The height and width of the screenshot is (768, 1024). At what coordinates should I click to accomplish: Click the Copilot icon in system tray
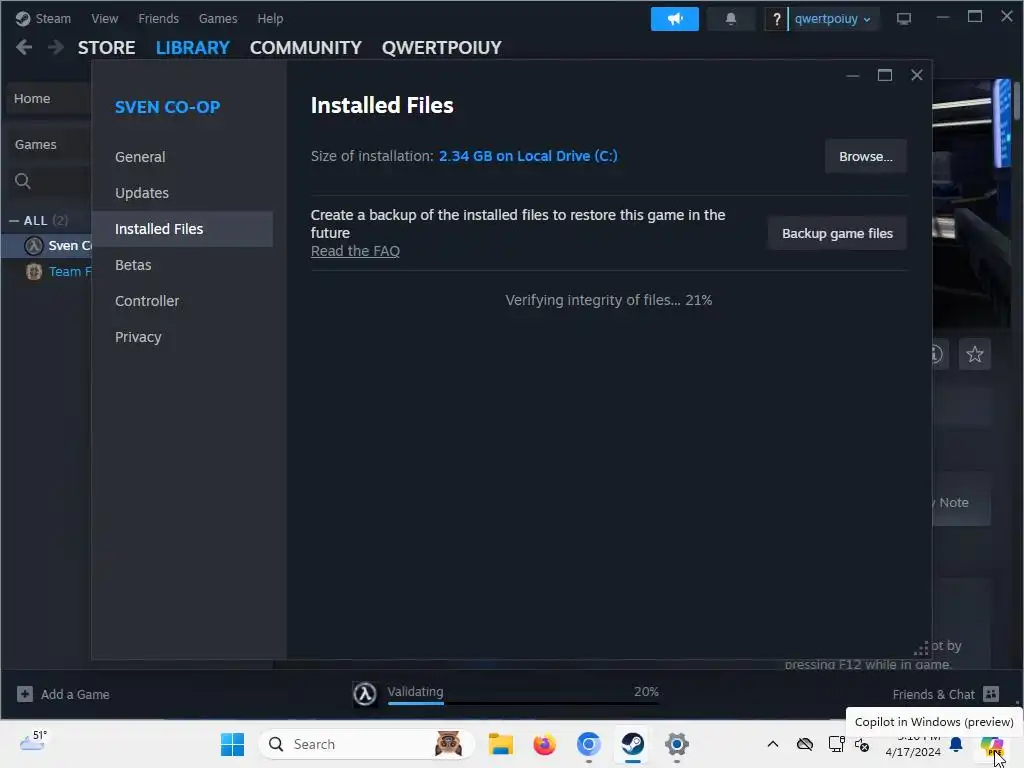pos(991,745)
